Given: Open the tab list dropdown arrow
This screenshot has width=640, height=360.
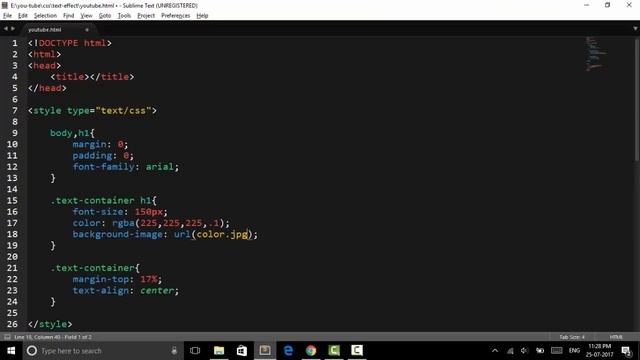Looking at the screenshot, I should tap(635, 29).
